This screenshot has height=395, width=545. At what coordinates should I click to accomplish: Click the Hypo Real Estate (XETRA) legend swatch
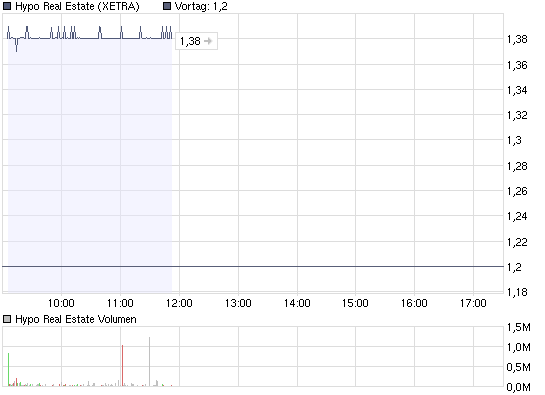pyautogui.click(x=7, y=6)
